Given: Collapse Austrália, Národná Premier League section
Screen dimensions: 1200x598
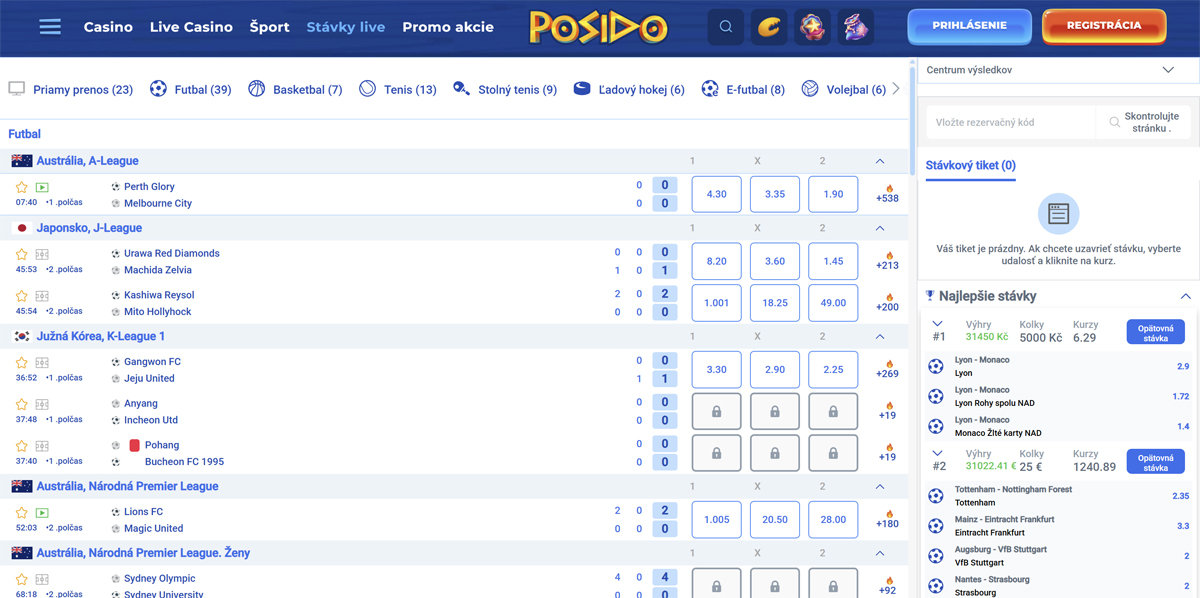Looking at the screenshot, I should click(x=880, y=487).
